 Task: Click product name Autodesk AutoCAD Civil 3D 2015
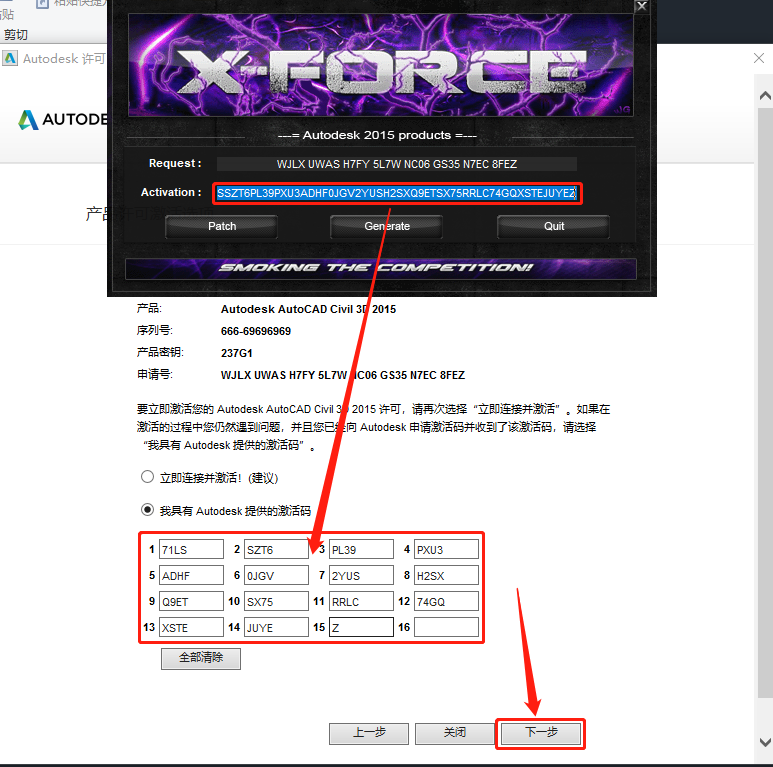click(308, 310)
